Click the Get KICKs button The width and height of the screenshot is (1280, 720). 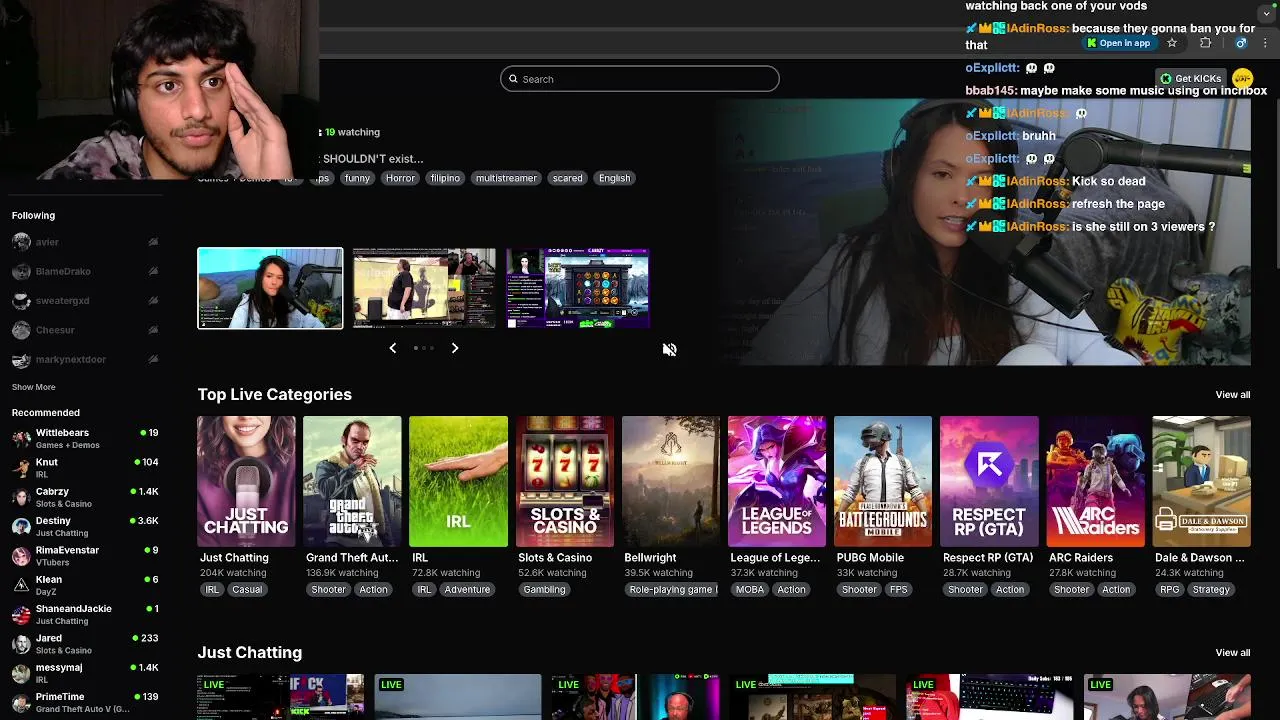[x=1191, y=78]
